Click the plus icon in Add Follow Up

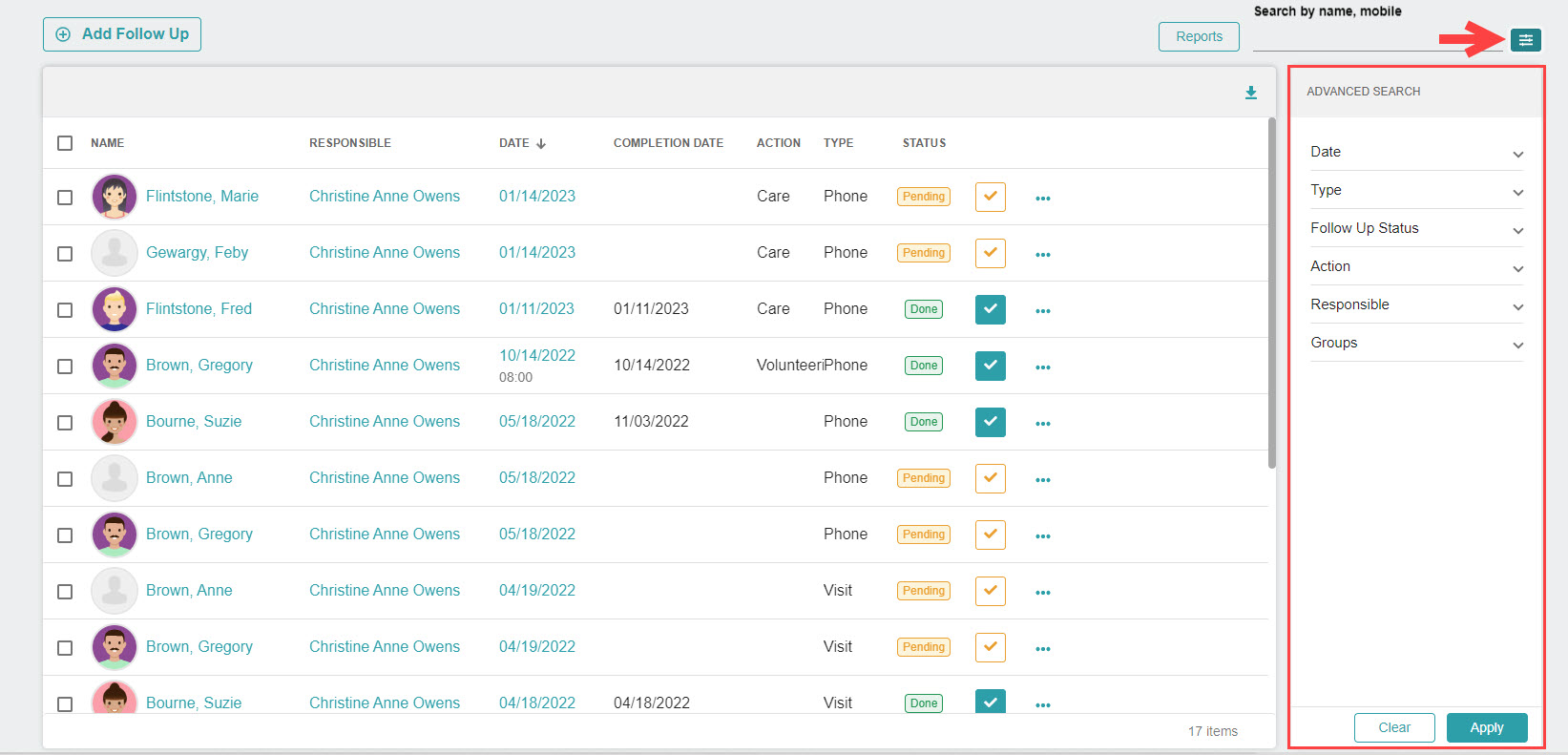point(63,34)
